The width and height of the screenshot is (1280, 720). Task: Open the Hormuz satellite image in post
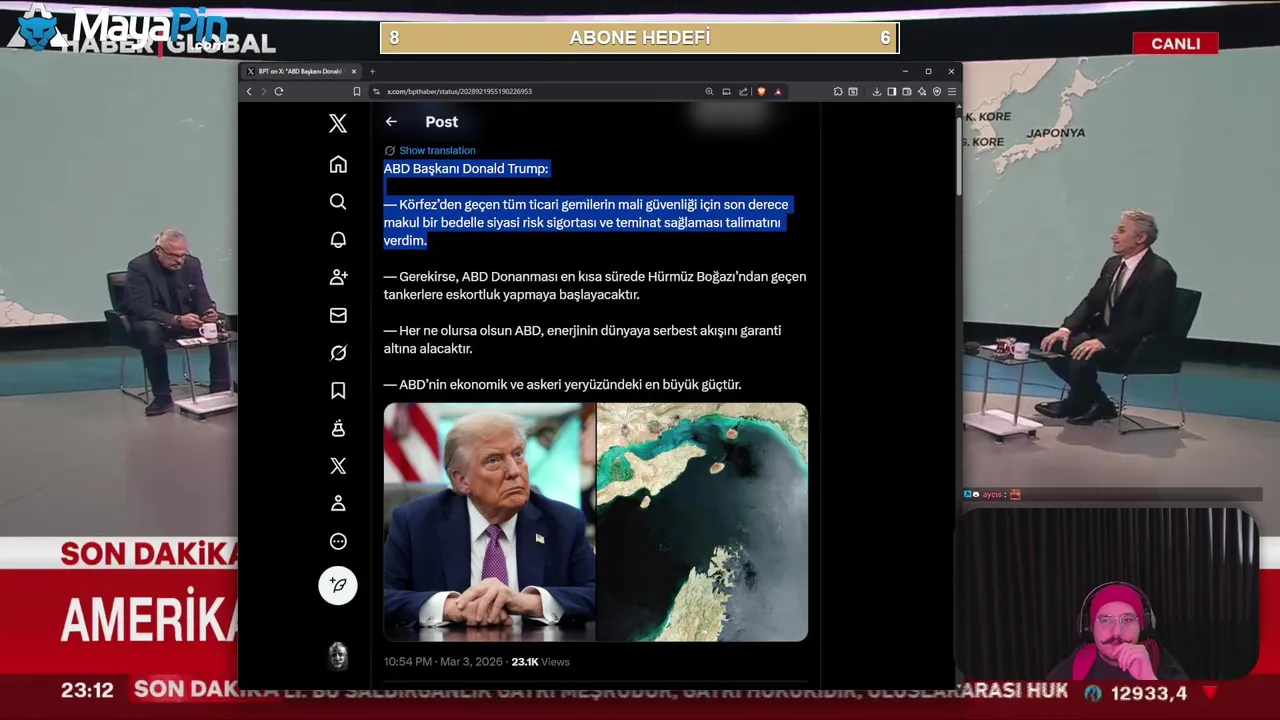pos(702,522)
